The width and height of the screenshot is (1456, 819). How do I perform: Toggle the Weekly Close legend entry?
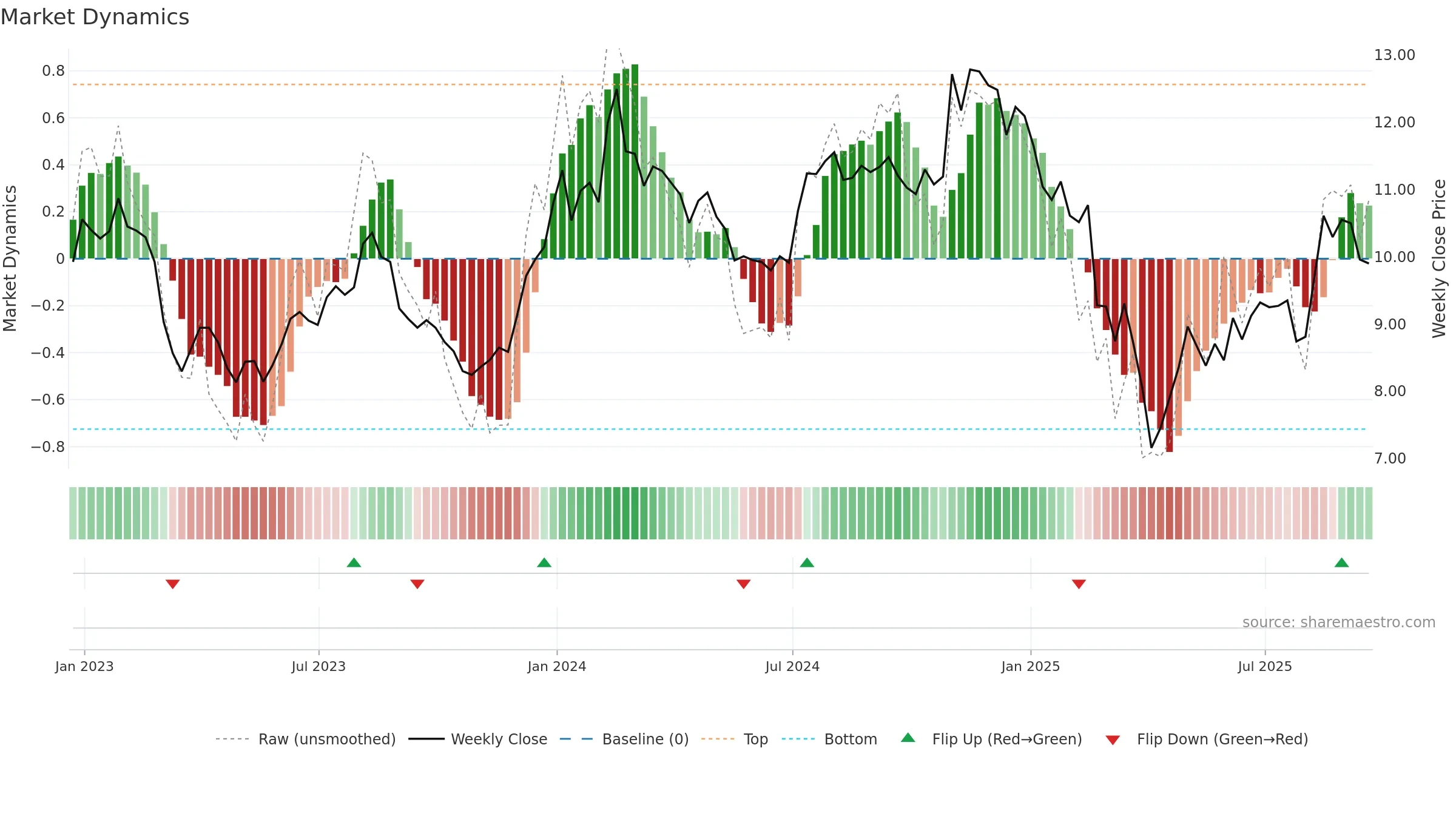(x=478, y=739)
